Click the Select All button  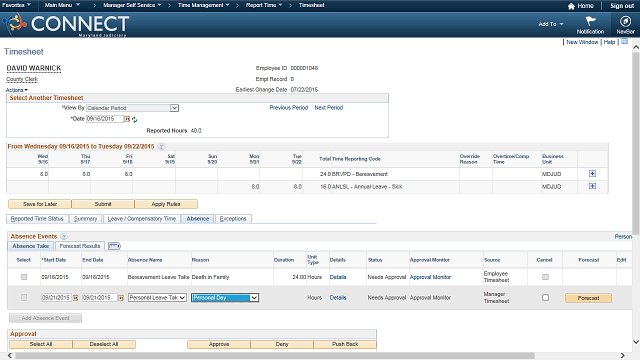[x=41, y=344]
